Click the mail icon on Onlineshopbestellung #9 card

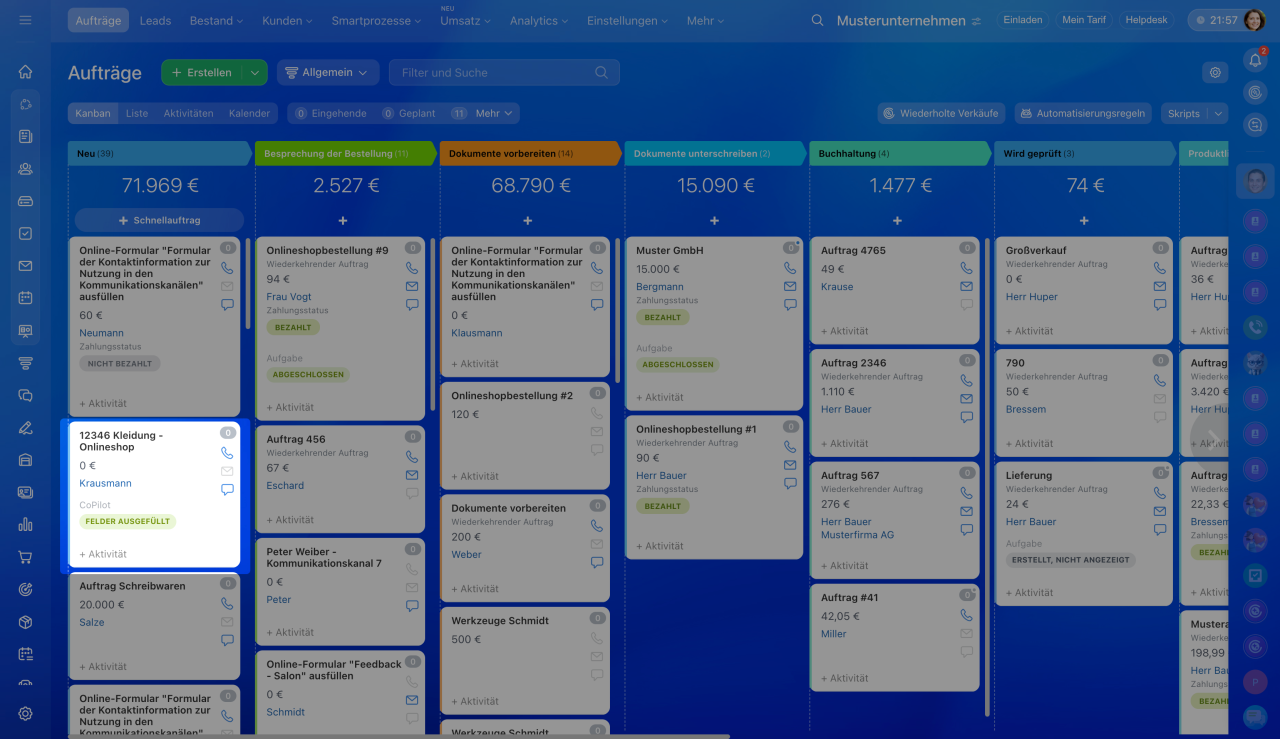[x=412, y=286]
